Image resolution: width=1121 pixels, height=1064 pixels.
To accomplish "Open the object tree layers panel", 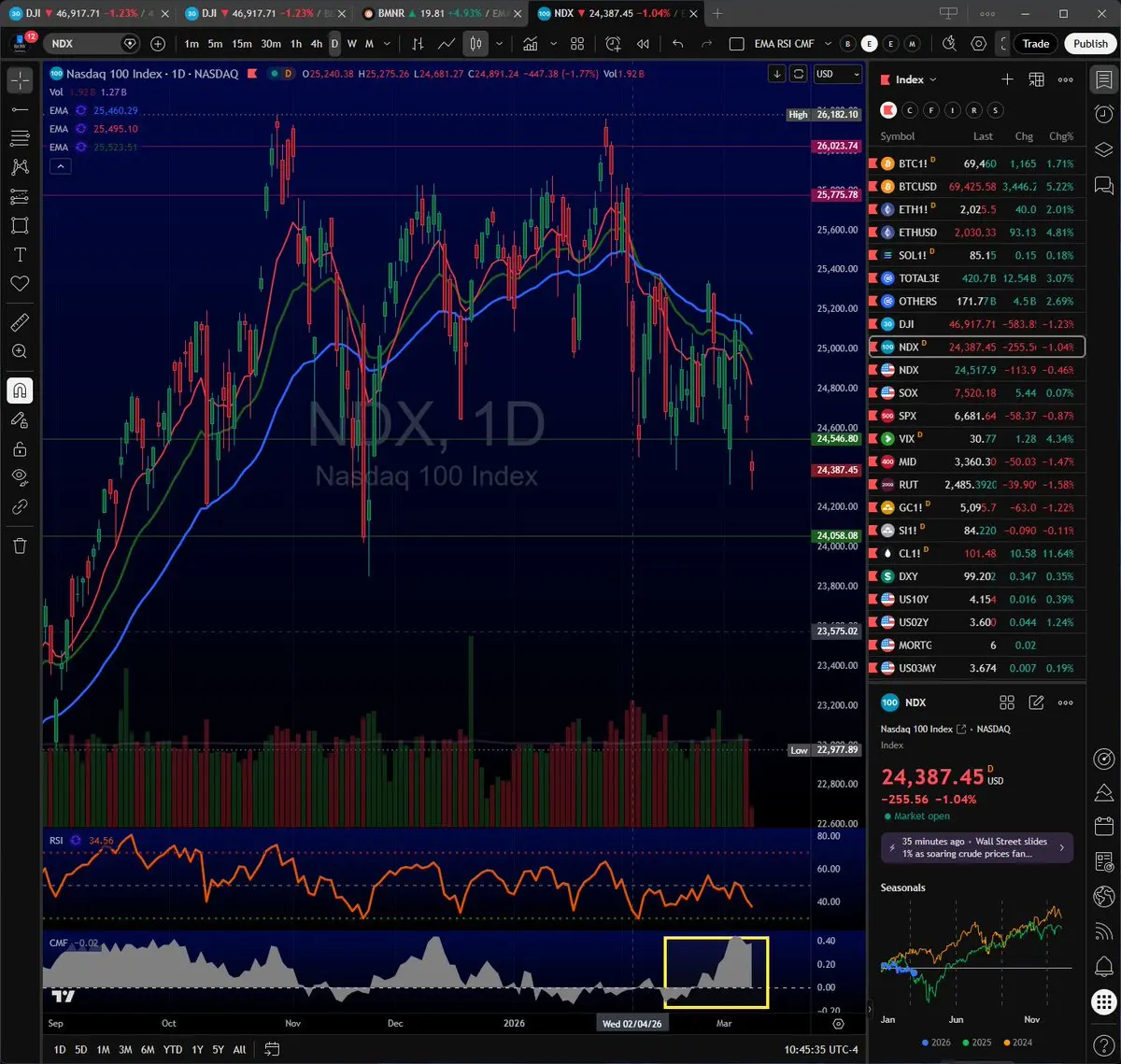I will click(1103, 149).
